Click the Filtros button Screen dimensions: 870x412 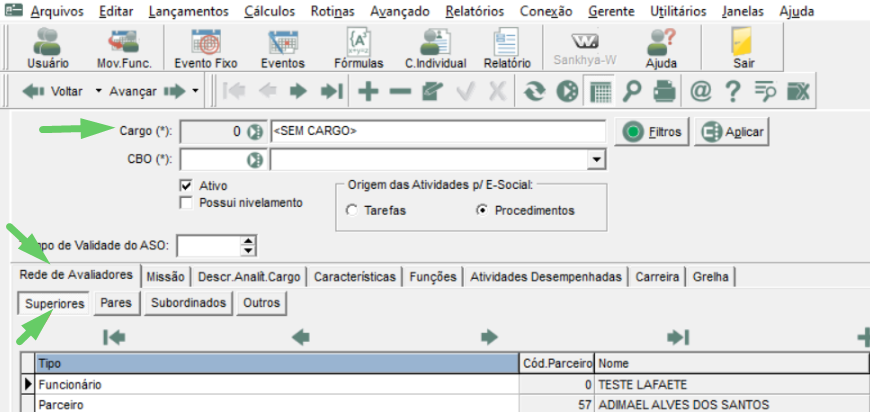[652, 133]
